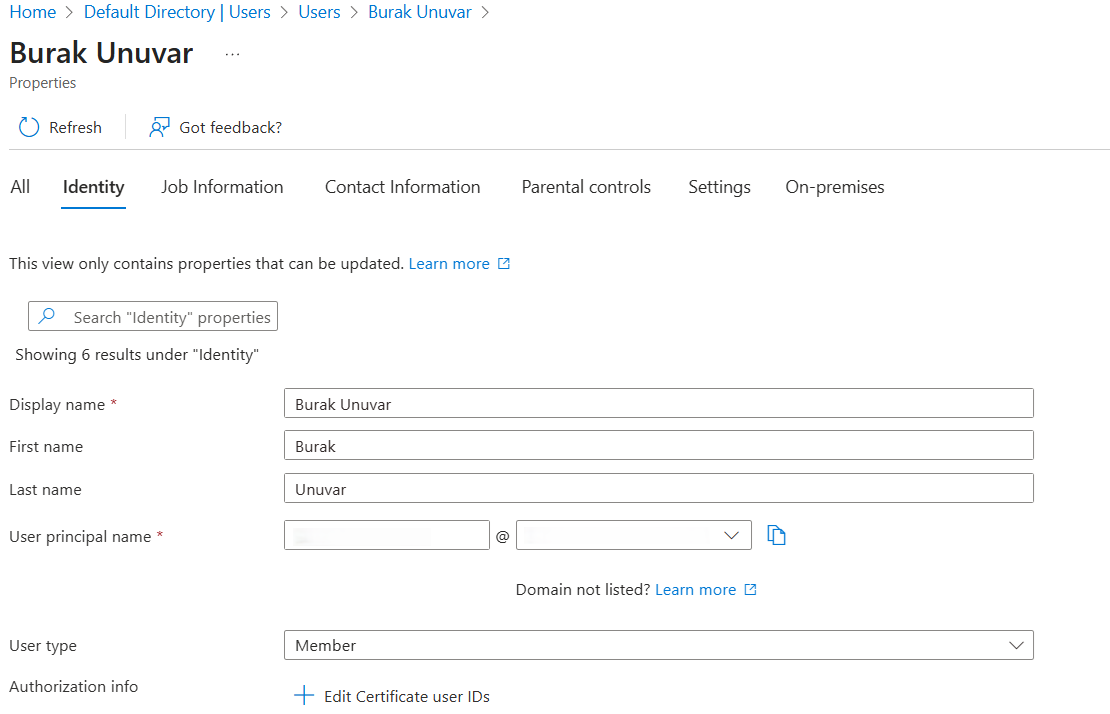The image size is (1110, 714).
Task: Open the Contact Information tab
Action: (402, 187)
